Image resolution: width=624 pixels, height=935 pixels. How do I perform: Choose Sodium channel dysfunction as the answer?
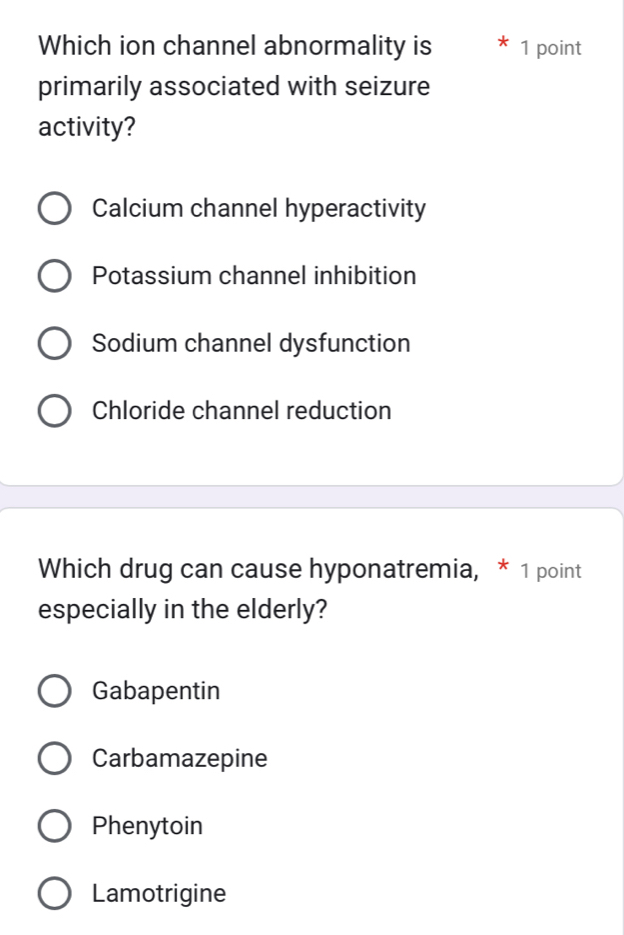(x=55, y=343)
